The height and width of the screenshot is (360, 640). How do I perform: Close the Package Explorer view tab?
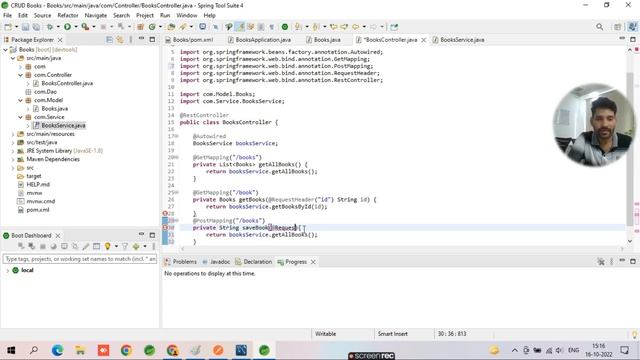coord(60,40)
